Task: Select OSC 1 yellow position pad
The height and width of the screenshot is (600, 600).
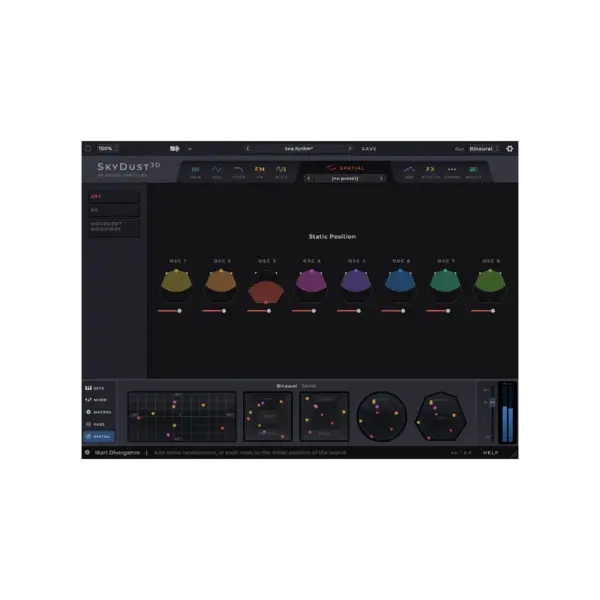Action: point(176,285)
